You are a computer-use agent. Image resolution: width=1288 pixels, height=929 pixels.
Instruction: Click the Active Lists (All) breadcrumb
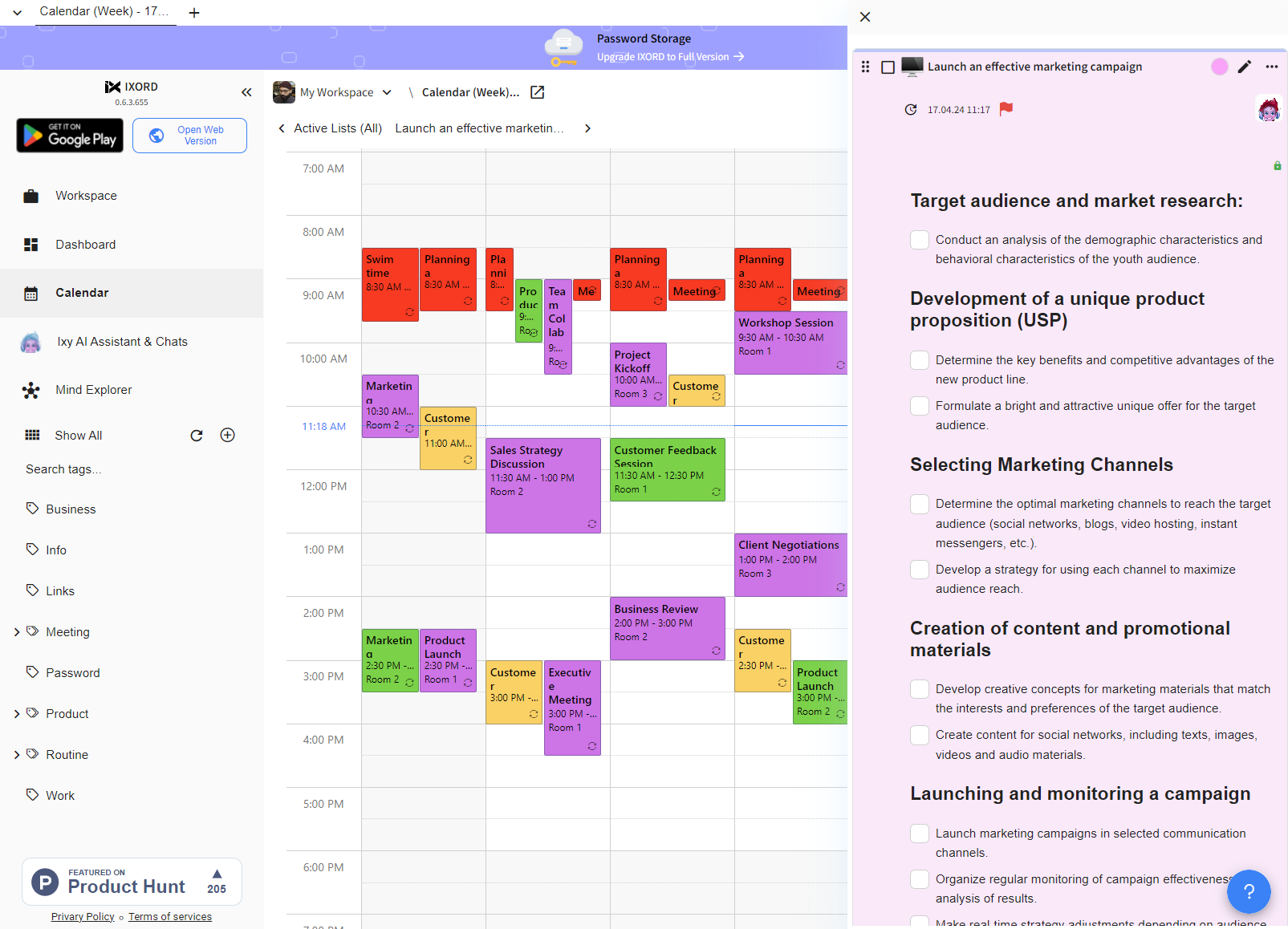[338, 128]
